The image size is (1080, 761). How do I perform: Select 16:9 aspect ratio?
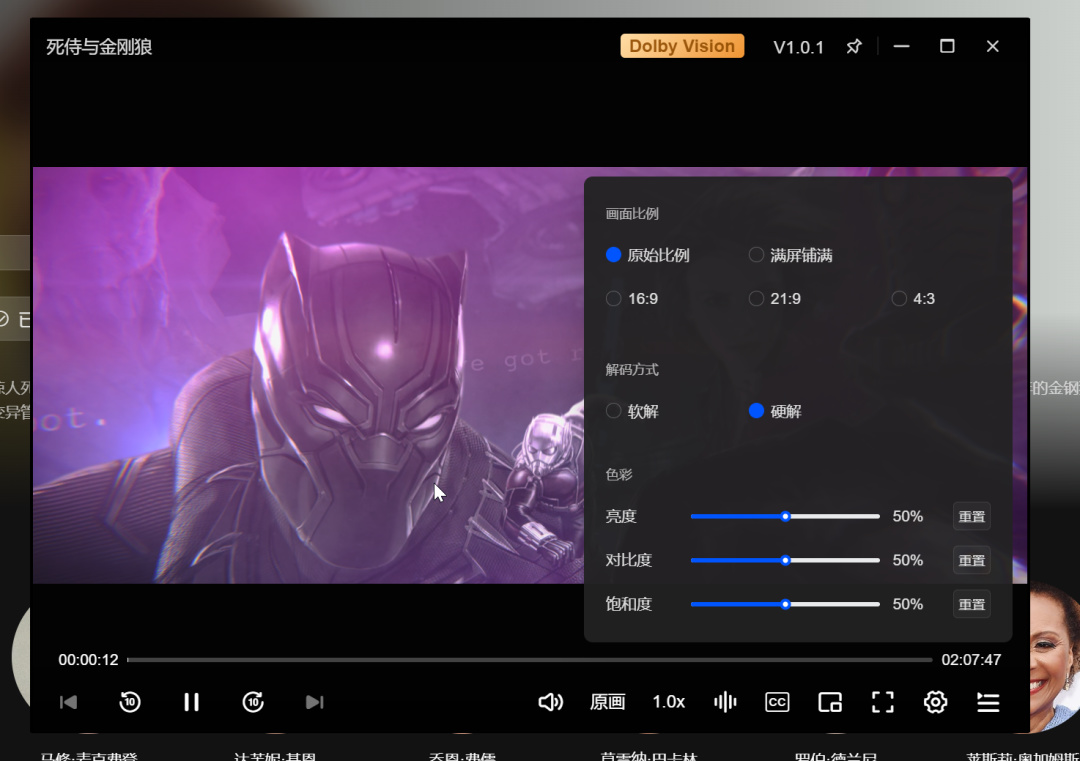[x=632, y=298]
